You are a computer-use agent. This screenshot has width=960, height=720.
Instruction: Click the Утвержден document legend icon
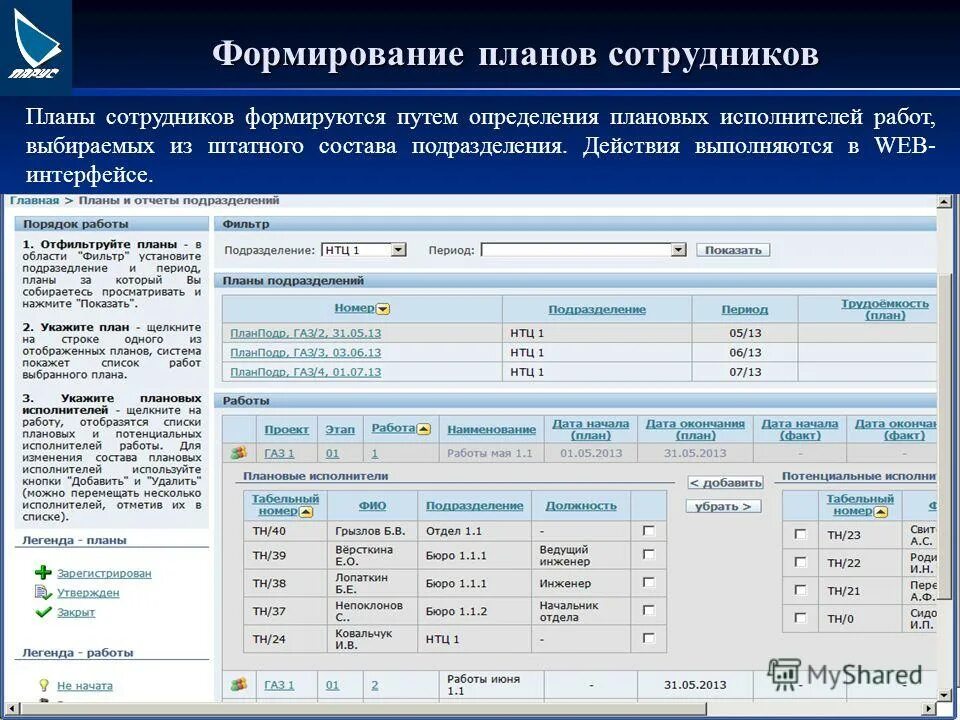(x=43, y=592)
